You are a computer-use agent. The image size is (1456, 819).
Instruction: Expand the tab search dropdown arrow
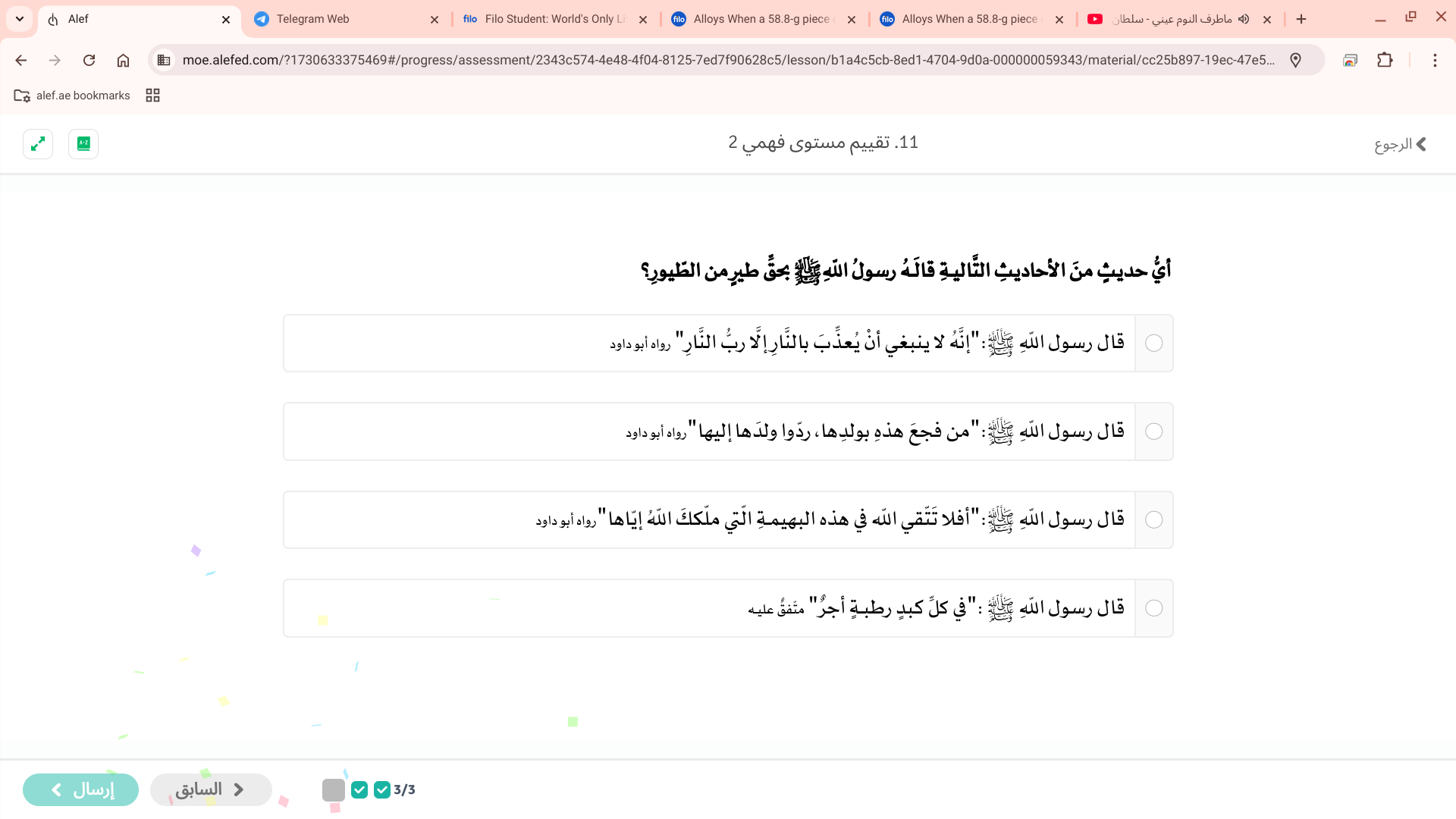click(20, 19)
